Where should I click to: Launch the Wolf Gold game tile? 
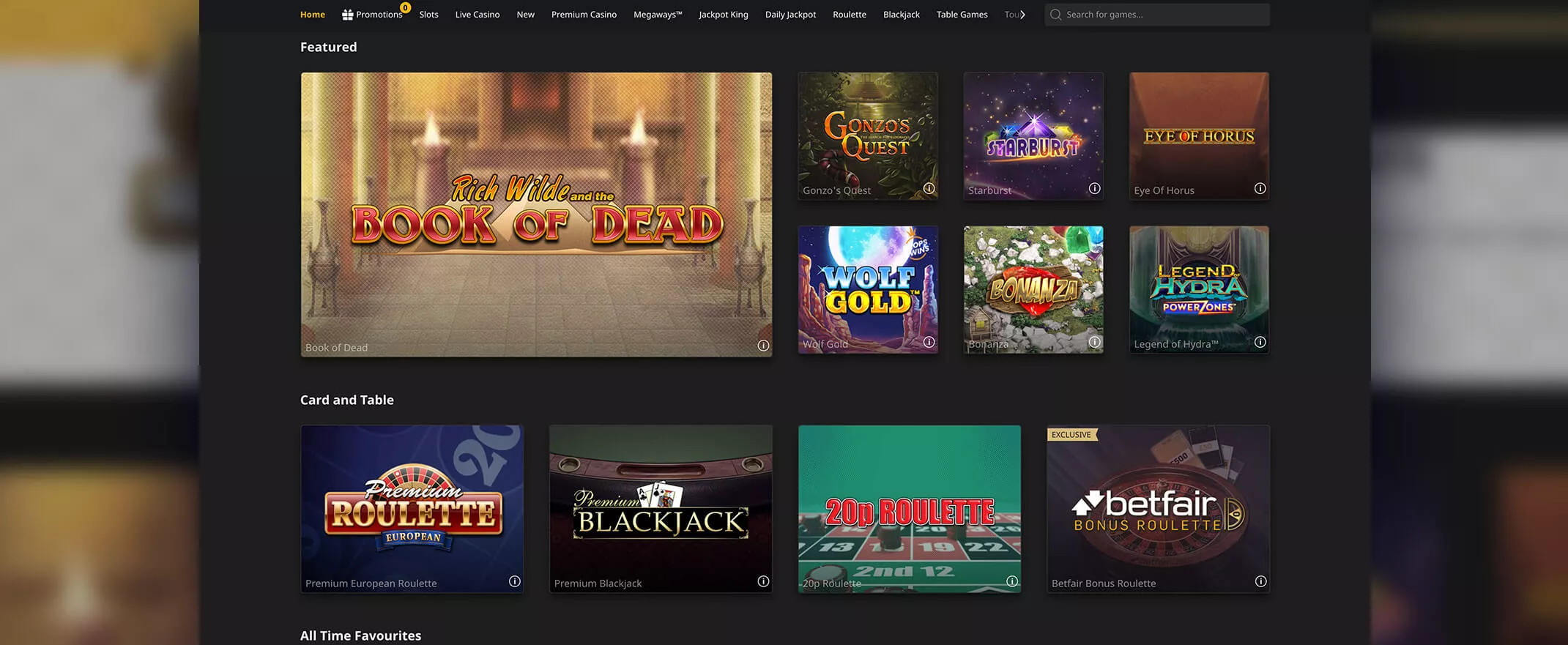point(868,289)
